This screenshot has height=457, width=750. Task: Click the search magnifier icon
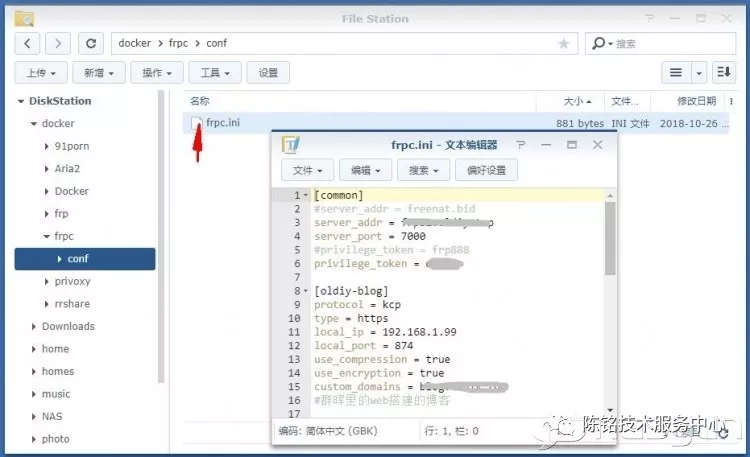click(598, 44)
